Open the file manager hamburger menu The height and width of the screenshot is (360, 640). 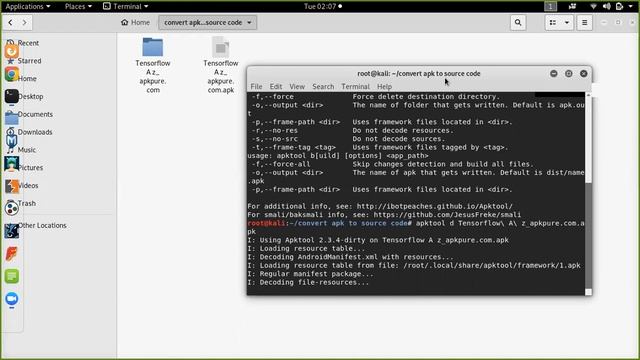point(584,22)
